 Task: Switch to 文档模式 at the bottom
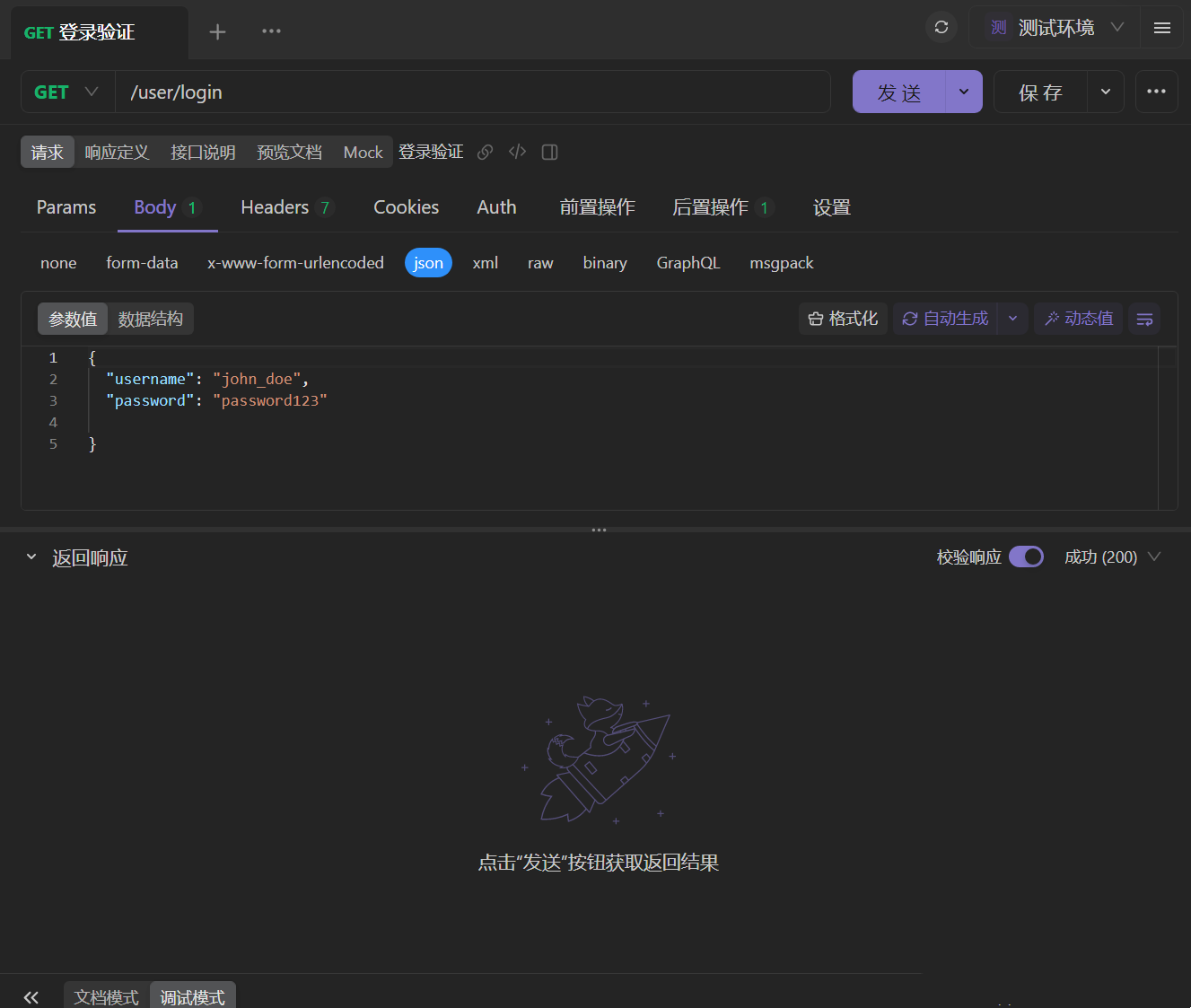point(106,997)
